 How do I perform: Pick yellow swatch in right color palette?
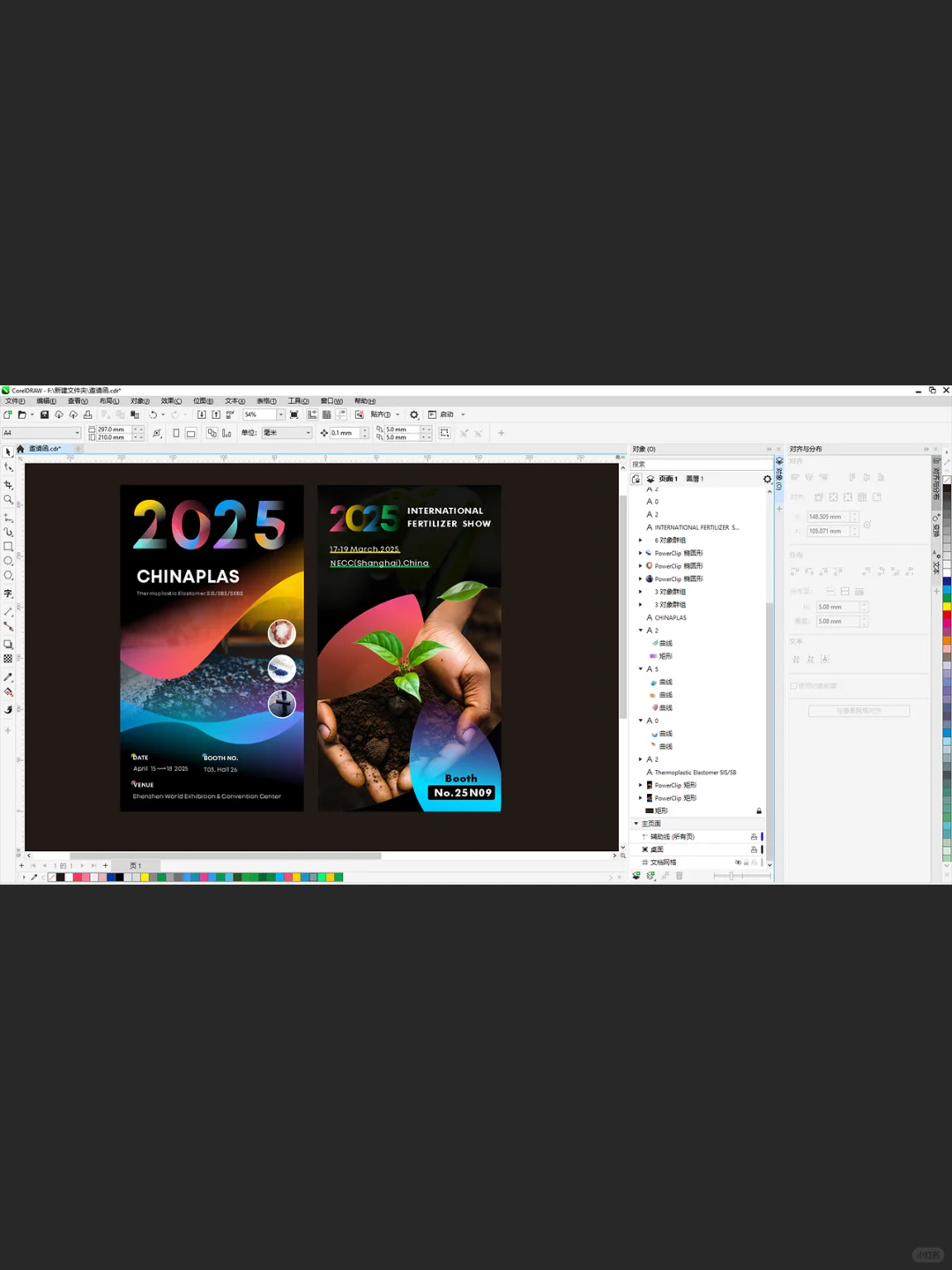pyautogui.click(x=947, y=607)
